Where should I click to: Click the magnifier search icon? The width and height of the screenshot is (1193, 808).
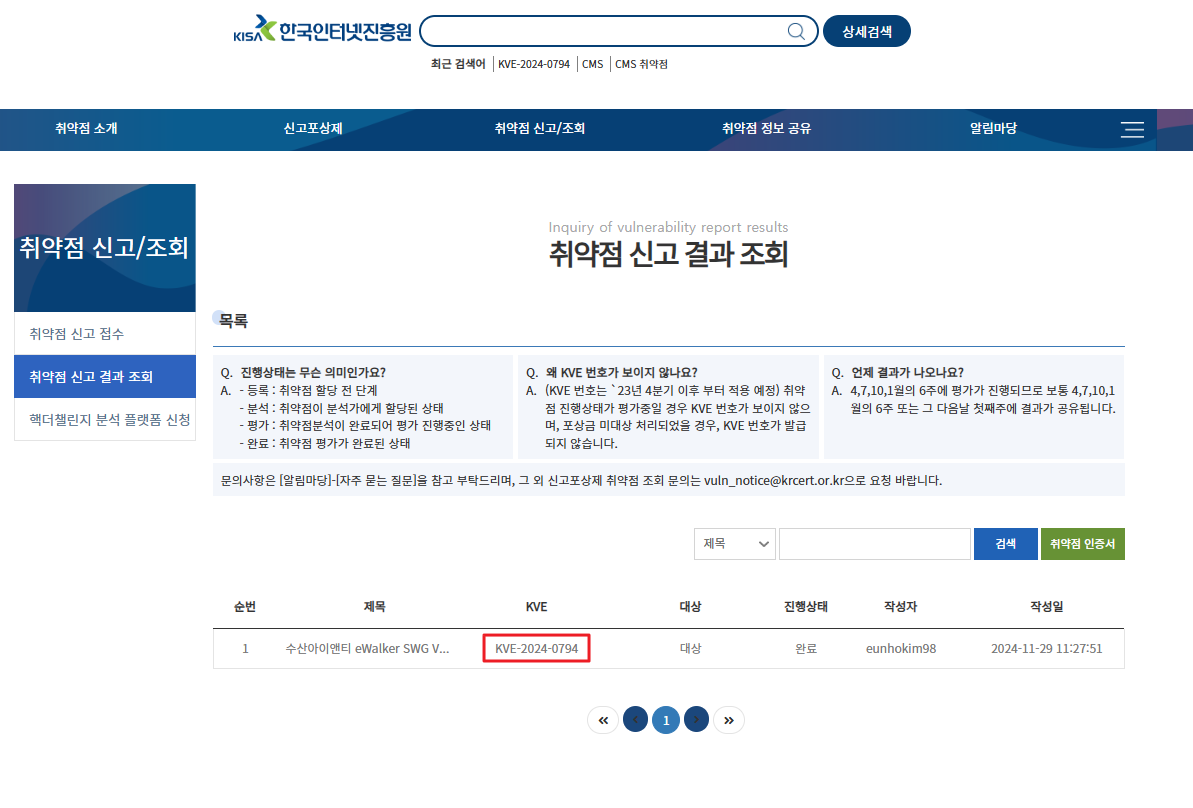[796, 31]
